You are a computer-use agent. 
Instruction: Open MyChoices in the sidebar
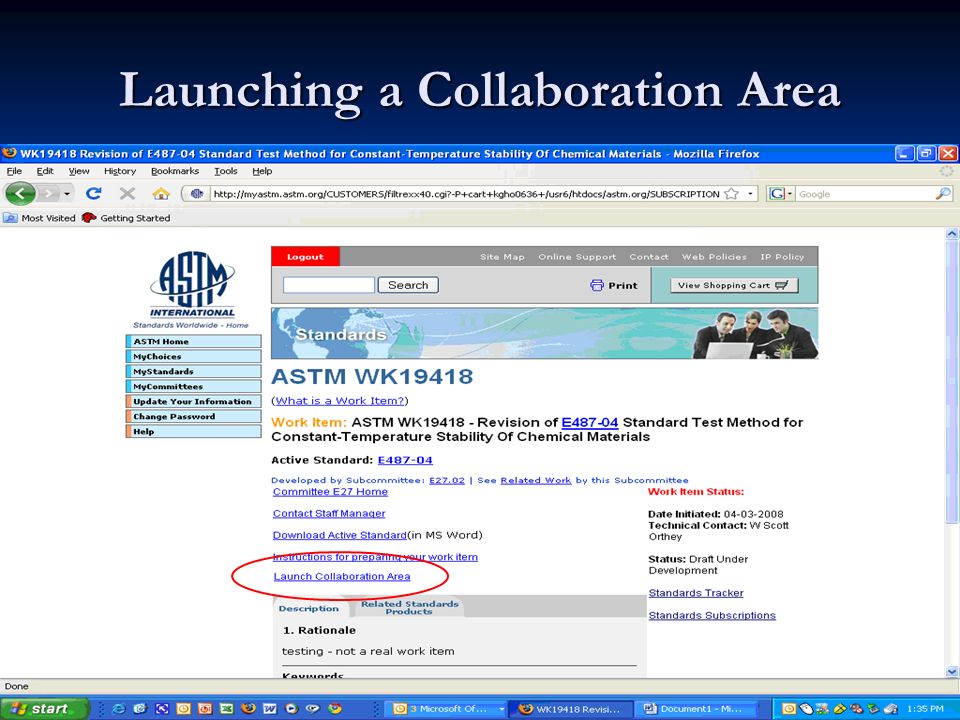point(193,356)
